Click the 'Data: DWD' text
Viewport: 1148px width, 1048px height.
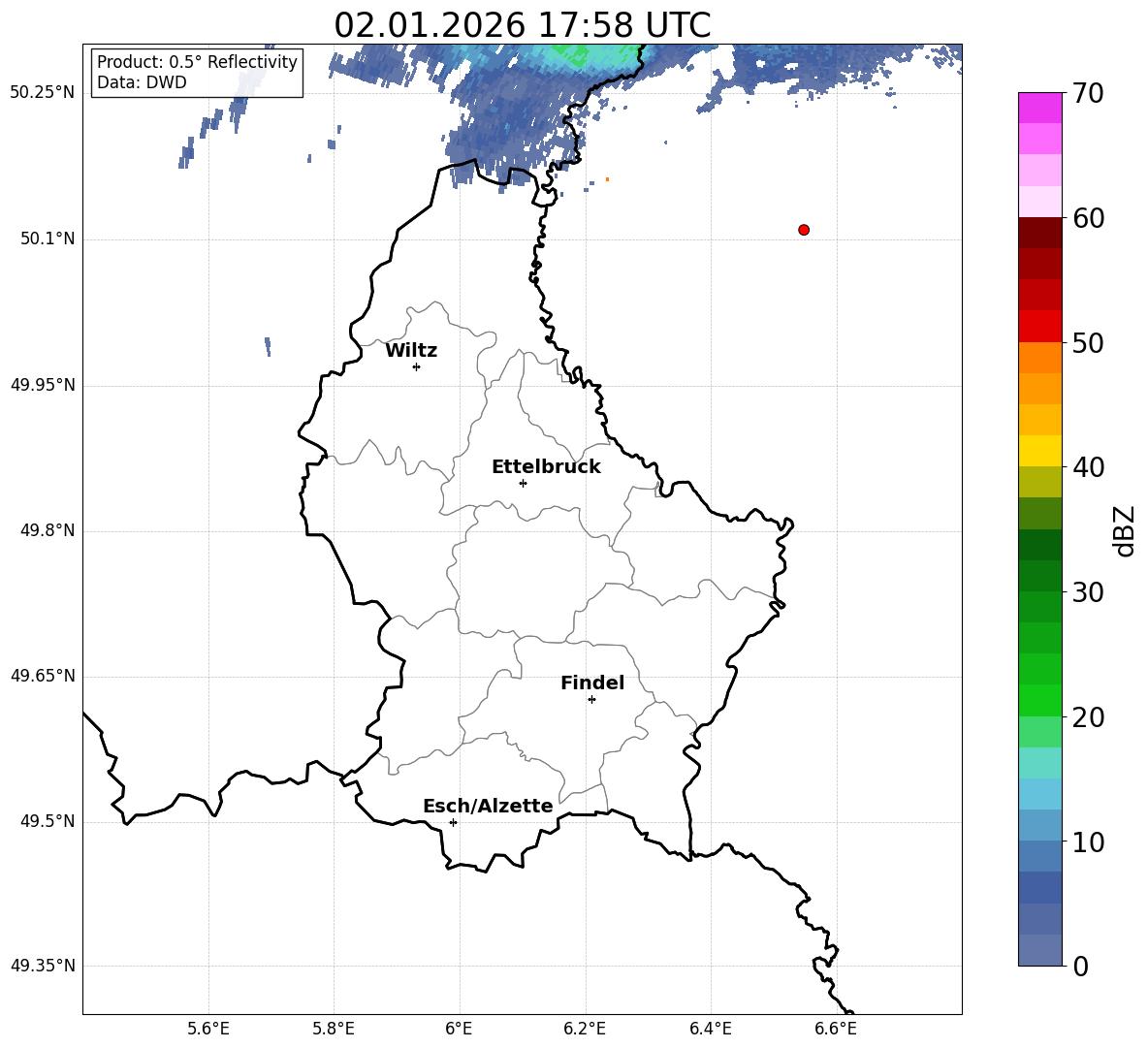(142, 82)
